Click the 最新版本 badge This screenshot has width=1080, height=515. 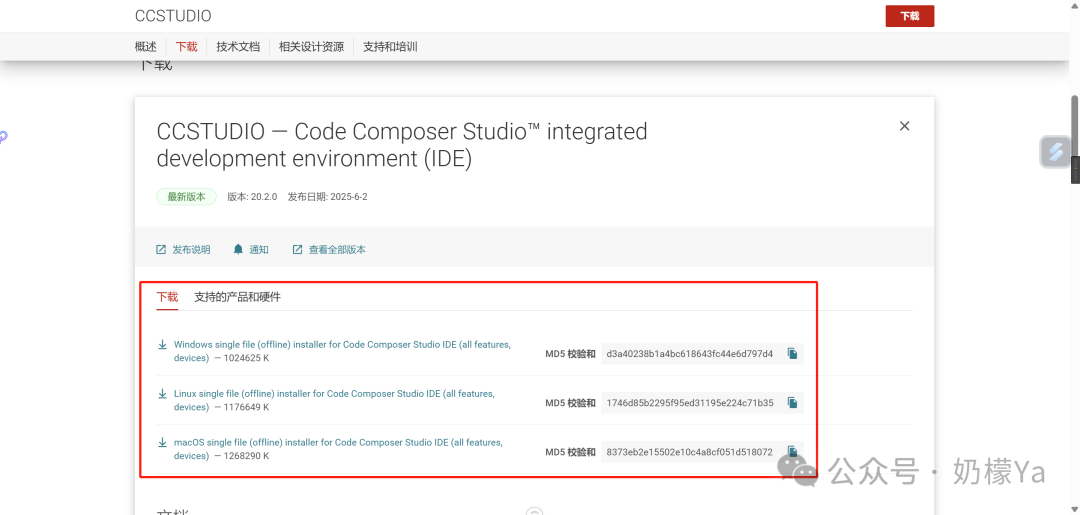tap(187, 196)
